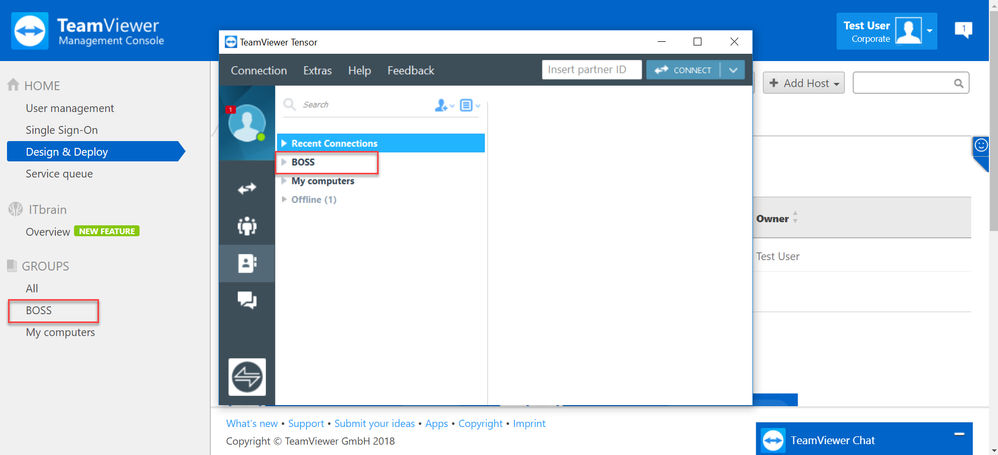Open the Support footer link
Screen dimensions: 998x455
[306, 423]
